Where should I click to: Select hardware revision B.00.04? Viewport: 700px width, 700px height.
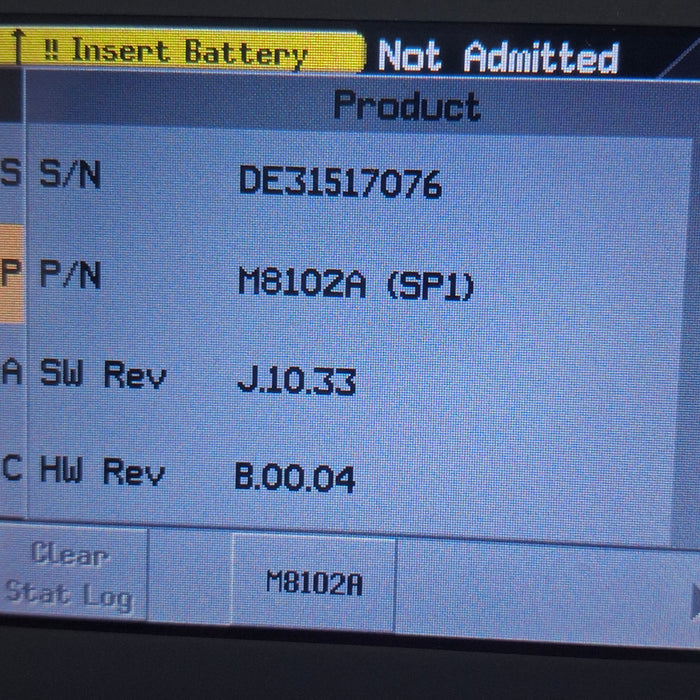[x=295, y=478]
